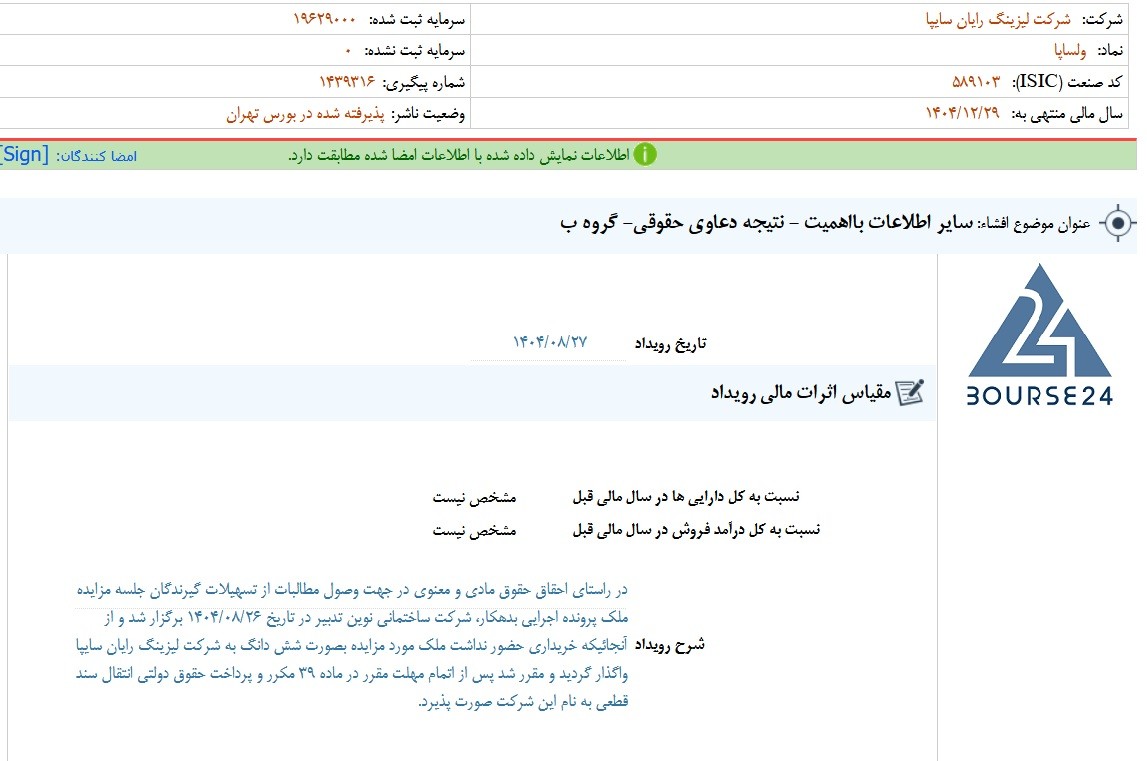Click the امضا کنندگان label
This screenshot has height=761, width=1147.
[97, 156]
